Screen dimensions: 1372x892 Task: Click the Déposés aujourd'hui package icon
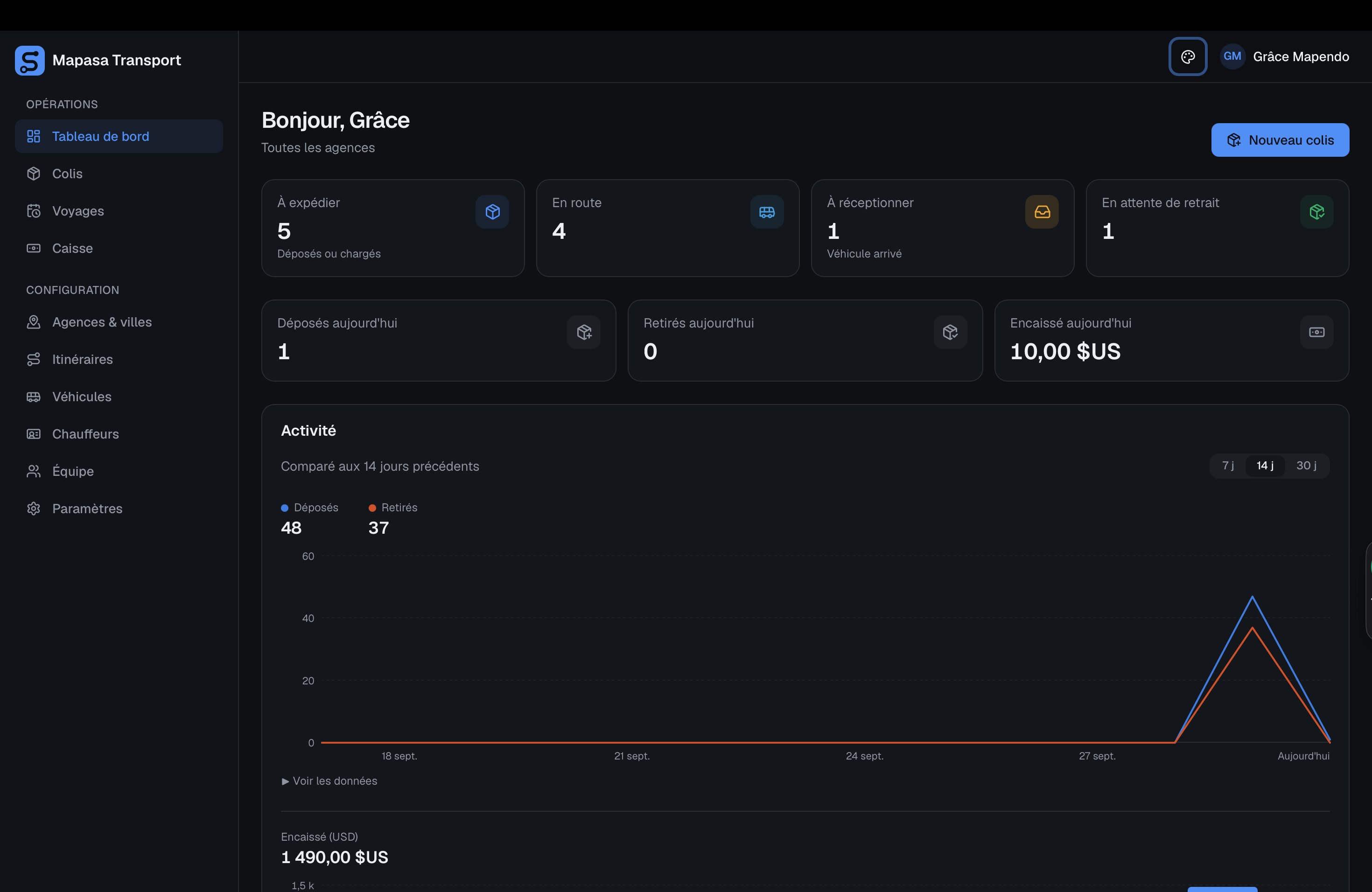pyautogui.click(x=584, y=332)
